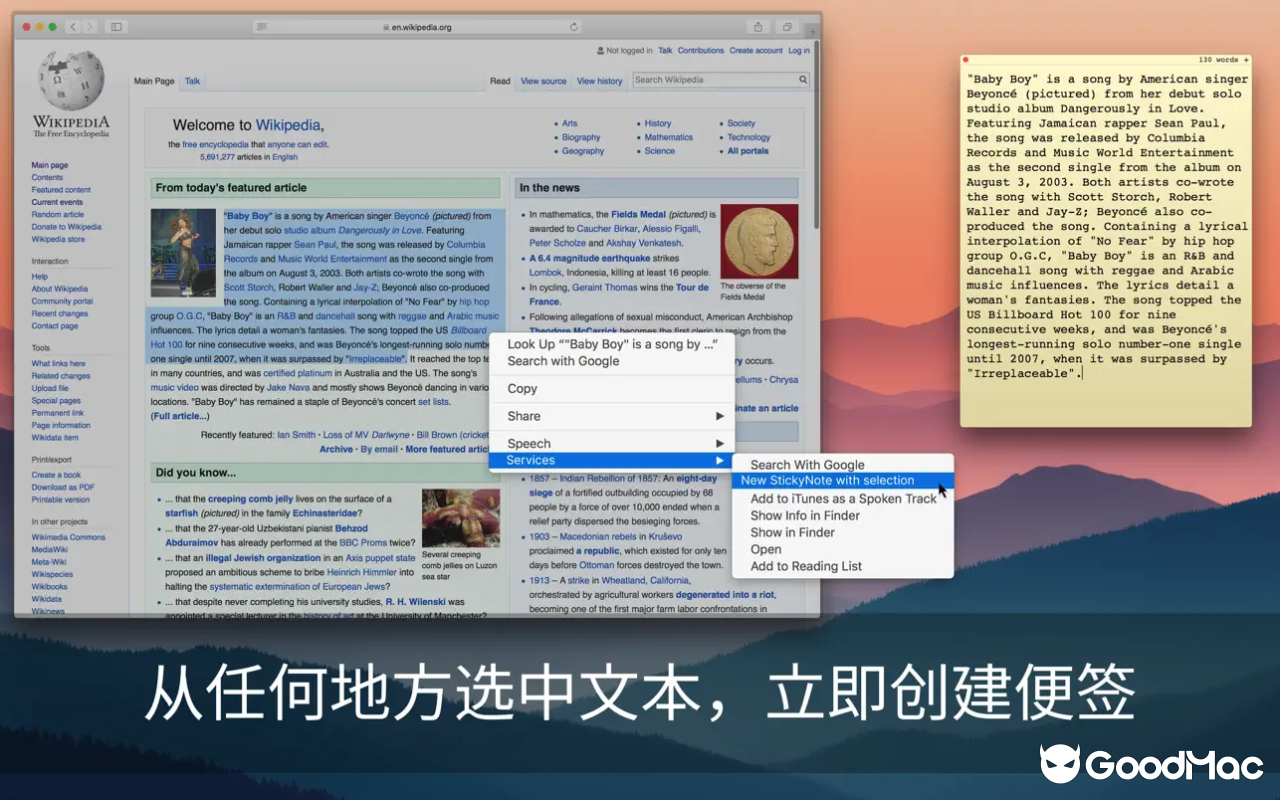Viewport: 1280px width, 800px height.
Task: Open the Talk tab
Action: [192, 81]
